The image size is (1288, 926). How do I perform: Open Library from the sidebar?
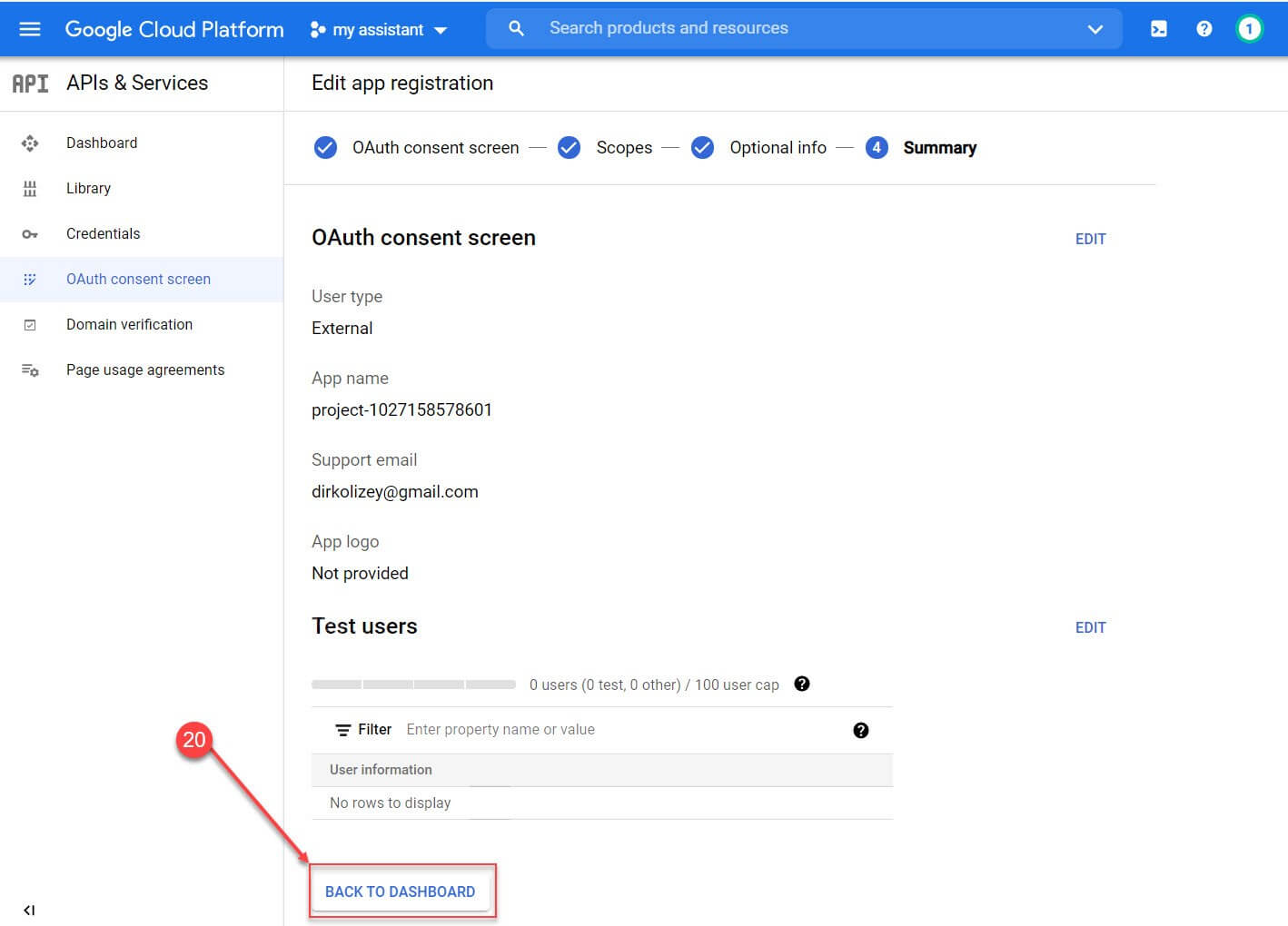88,188
